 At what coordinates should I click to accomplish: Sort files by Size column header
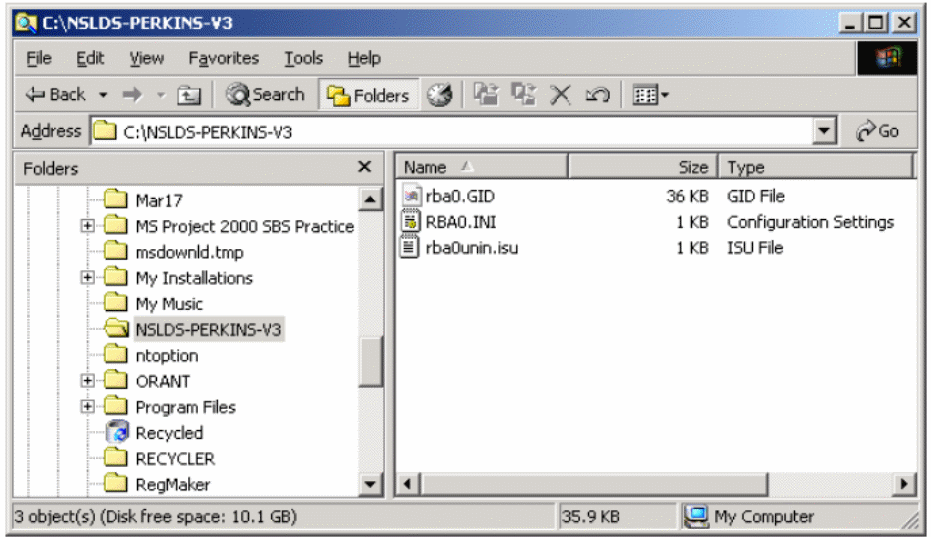point(643,167)
